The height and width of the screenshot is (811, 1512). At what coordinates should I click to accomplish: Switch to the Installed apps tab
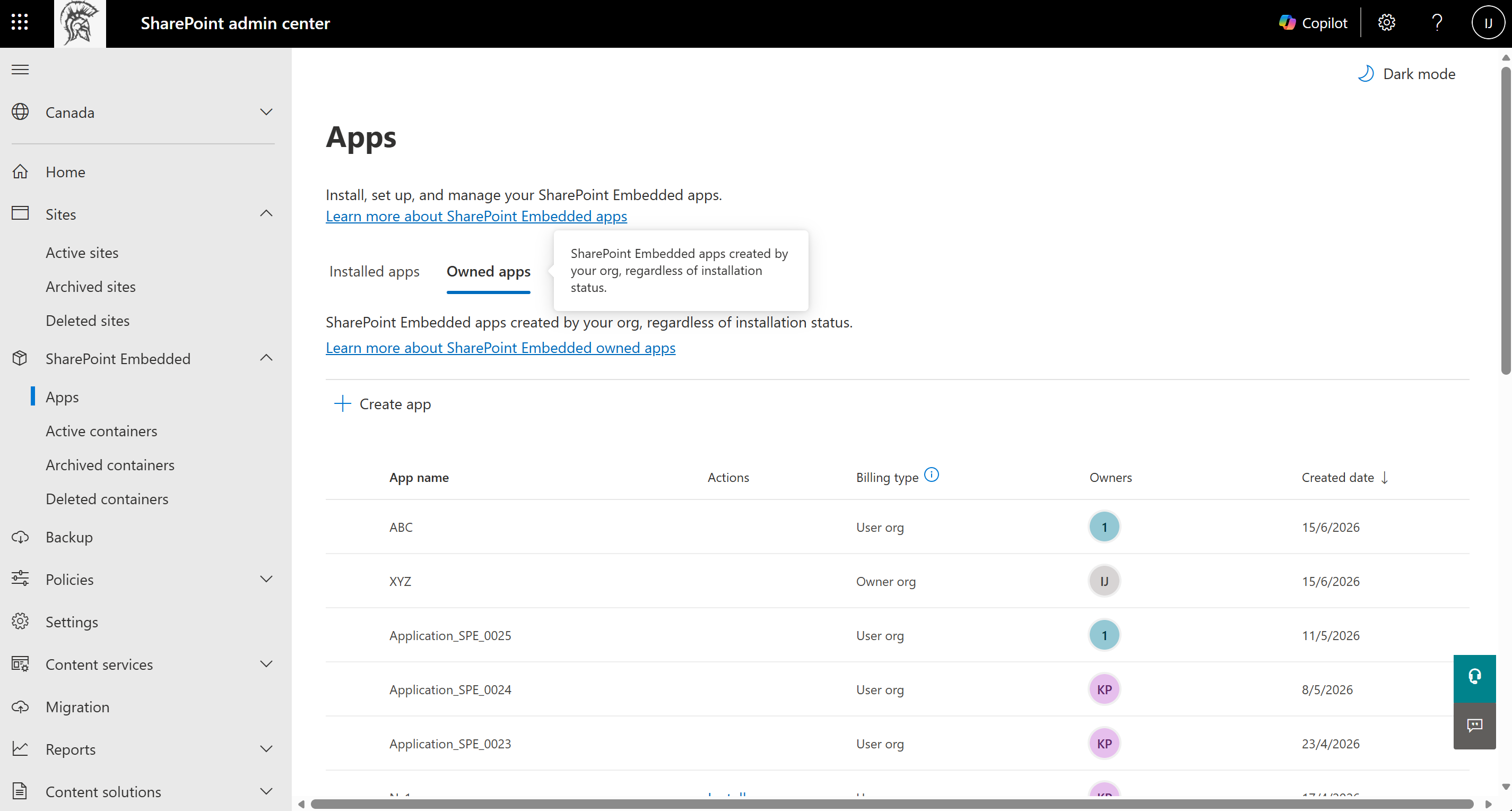coord(375,271)
